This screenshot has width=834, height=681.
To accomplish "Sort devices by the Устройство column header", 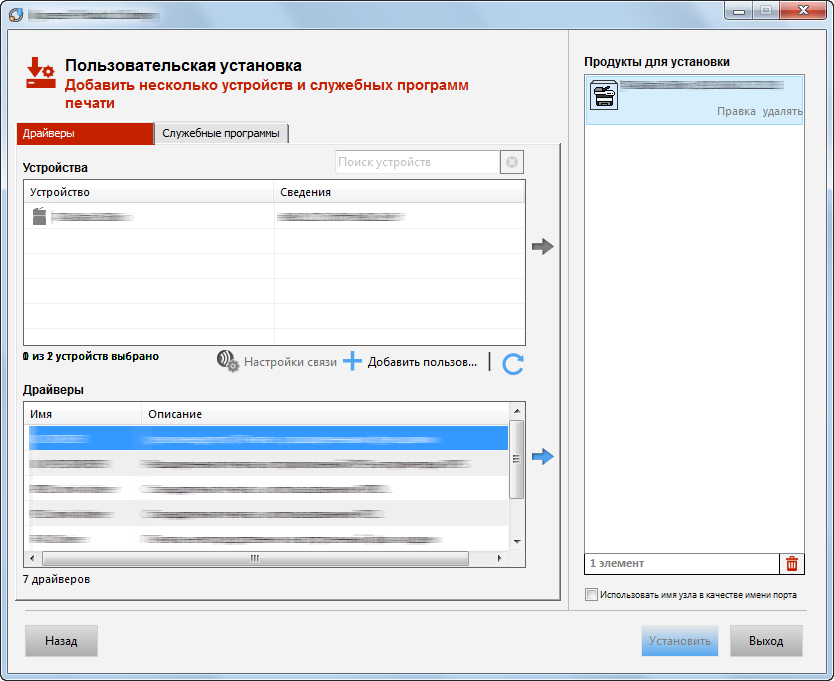I will coord(148,192).
